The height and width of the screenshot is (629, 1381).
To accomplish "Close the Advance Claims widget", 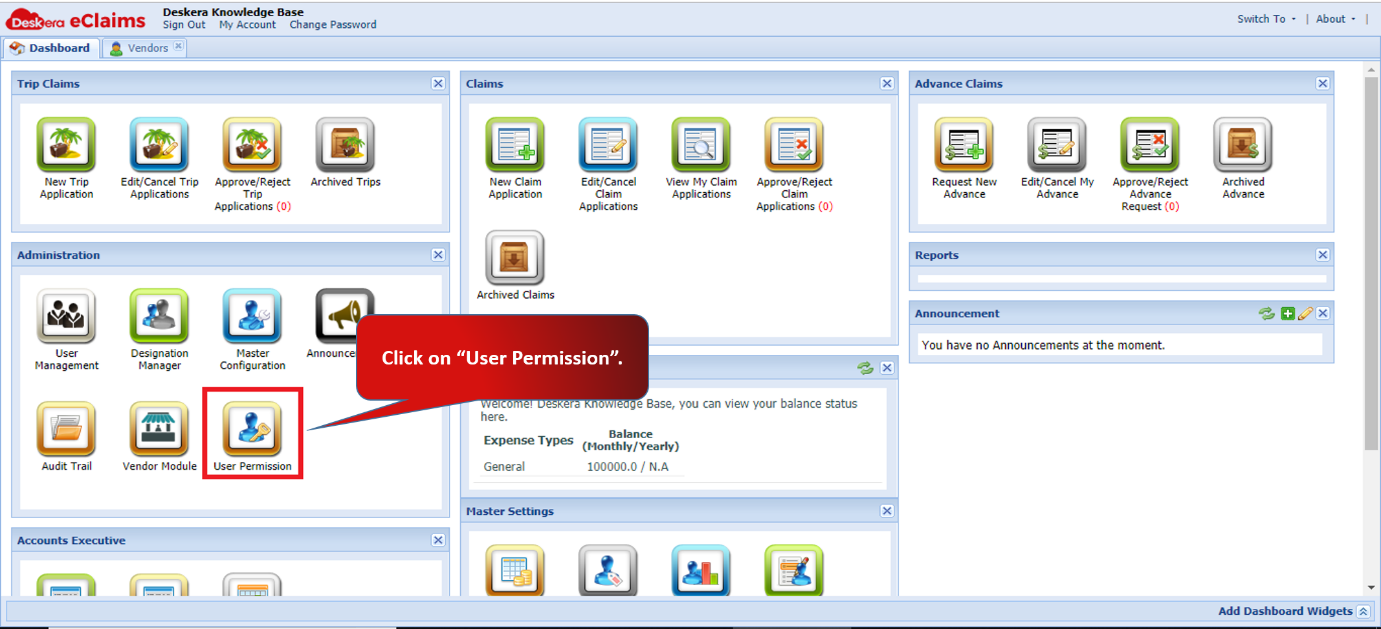I will (1323, 84).
